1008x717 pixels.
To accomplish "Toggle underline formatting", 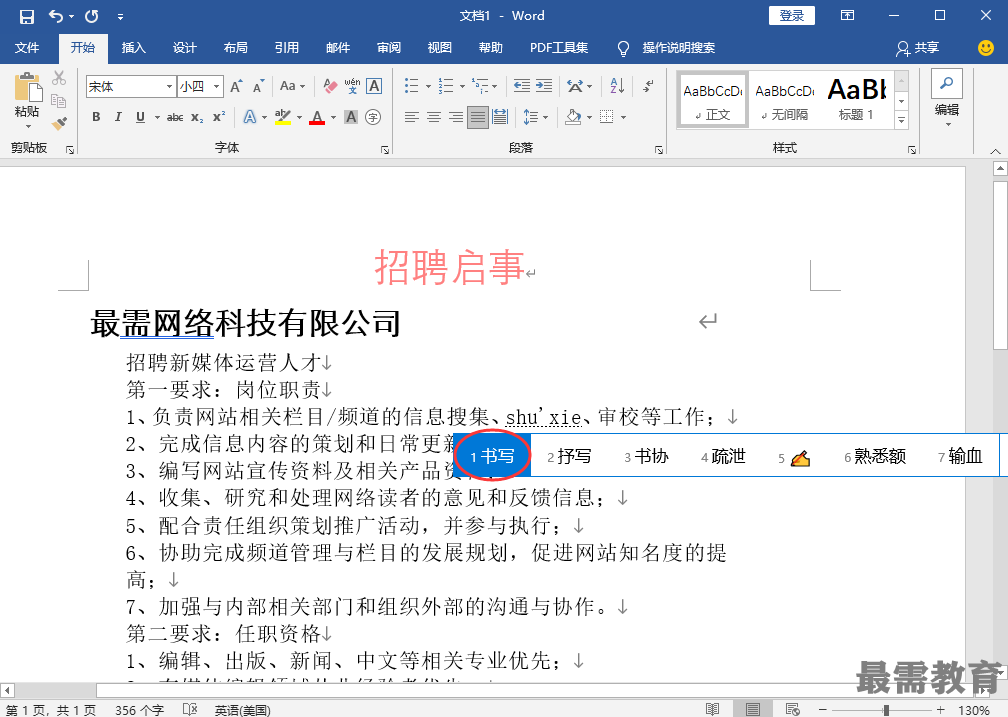I will 140,117.
